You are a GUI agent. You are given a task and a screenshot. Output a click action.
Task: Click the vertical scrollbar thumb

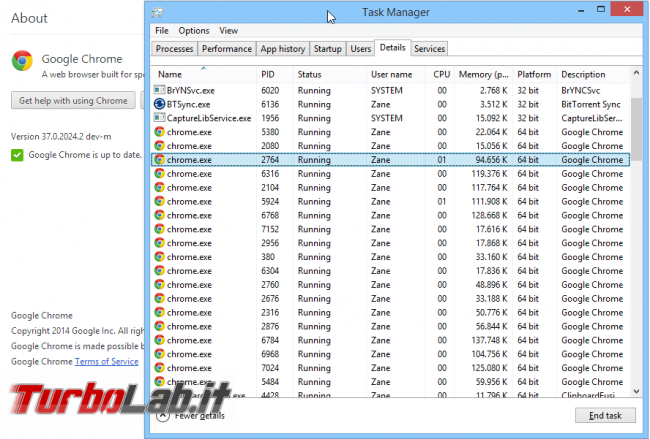[636, 129]
